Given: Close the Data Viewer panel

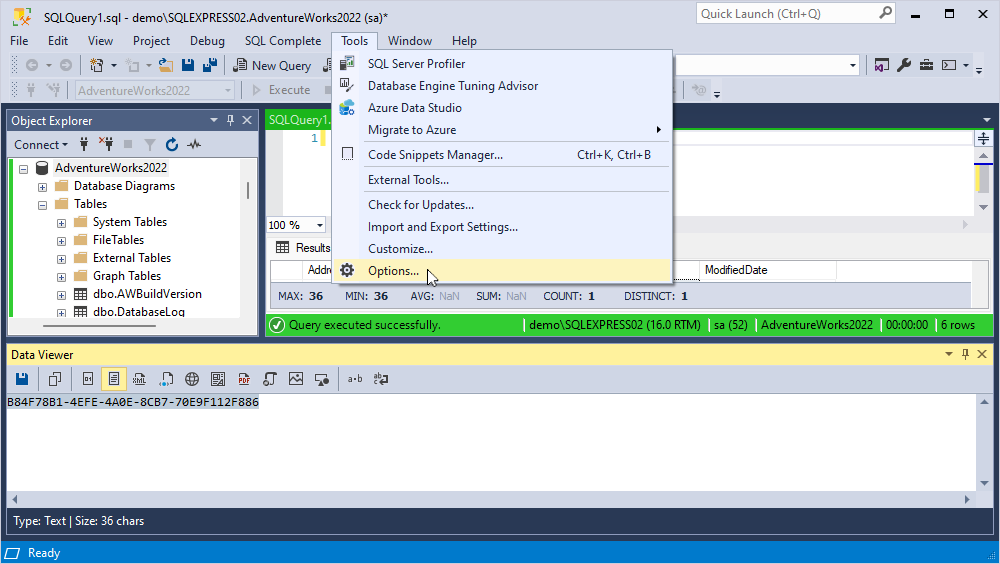Looking at the screenshot, I should click(x=982, y=354).
